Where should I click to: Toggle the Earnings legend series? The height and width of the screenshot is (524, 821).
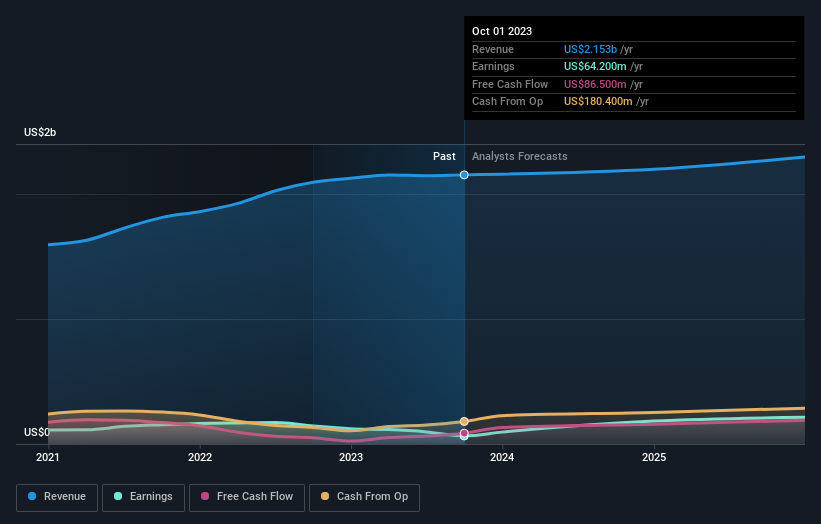coord(143,497)
